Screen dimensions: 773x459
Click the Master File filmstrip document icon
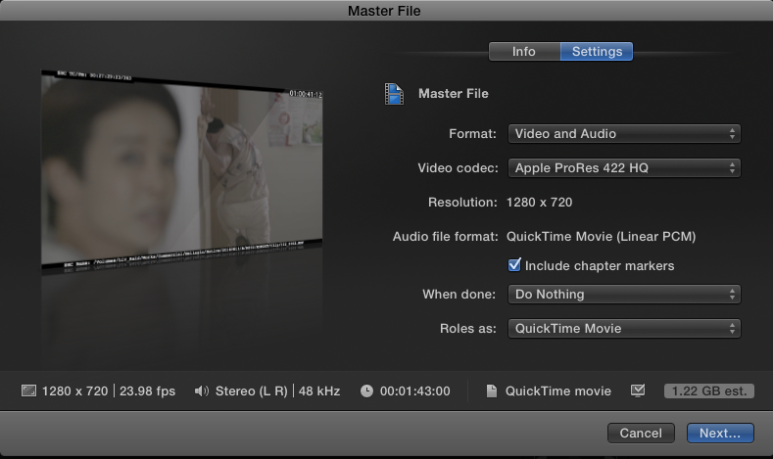pos(394,94)
